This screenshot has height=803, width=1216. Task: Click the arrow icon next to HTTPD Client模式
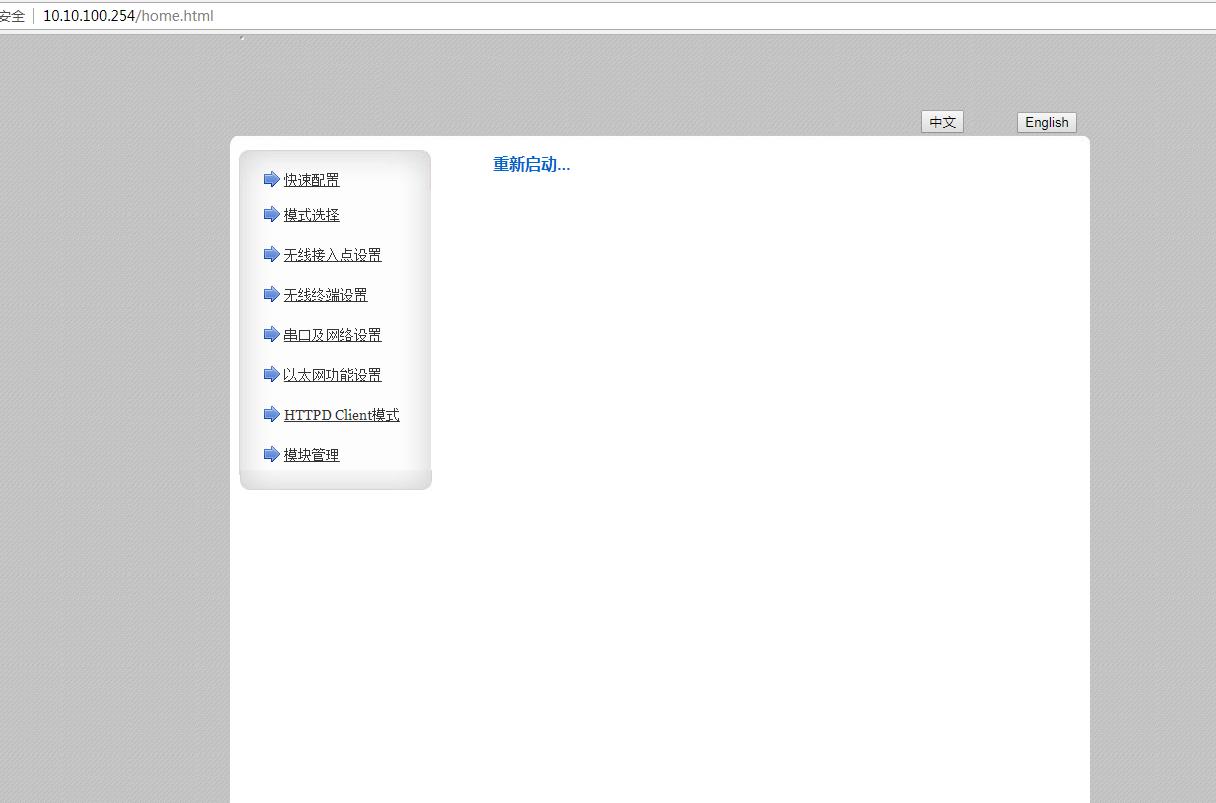(x=271, y=414)
